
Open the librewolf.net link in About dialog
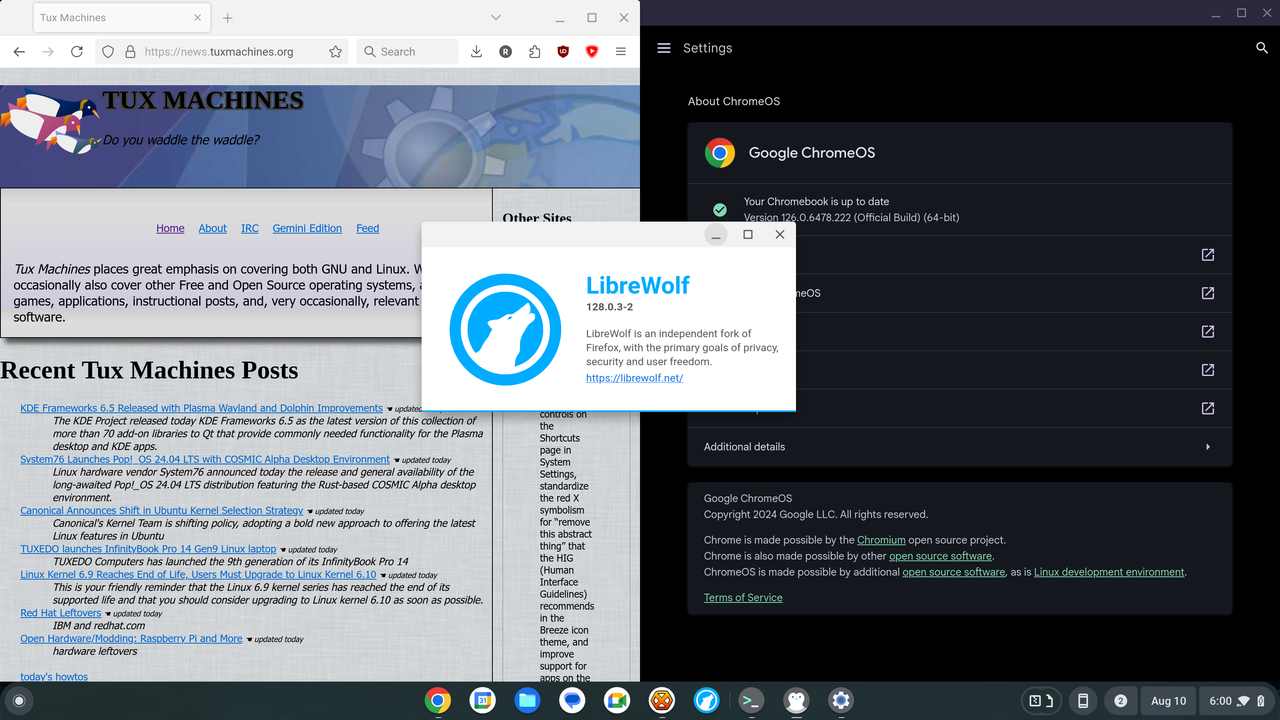pyautogui.click(x=634, y=378)
